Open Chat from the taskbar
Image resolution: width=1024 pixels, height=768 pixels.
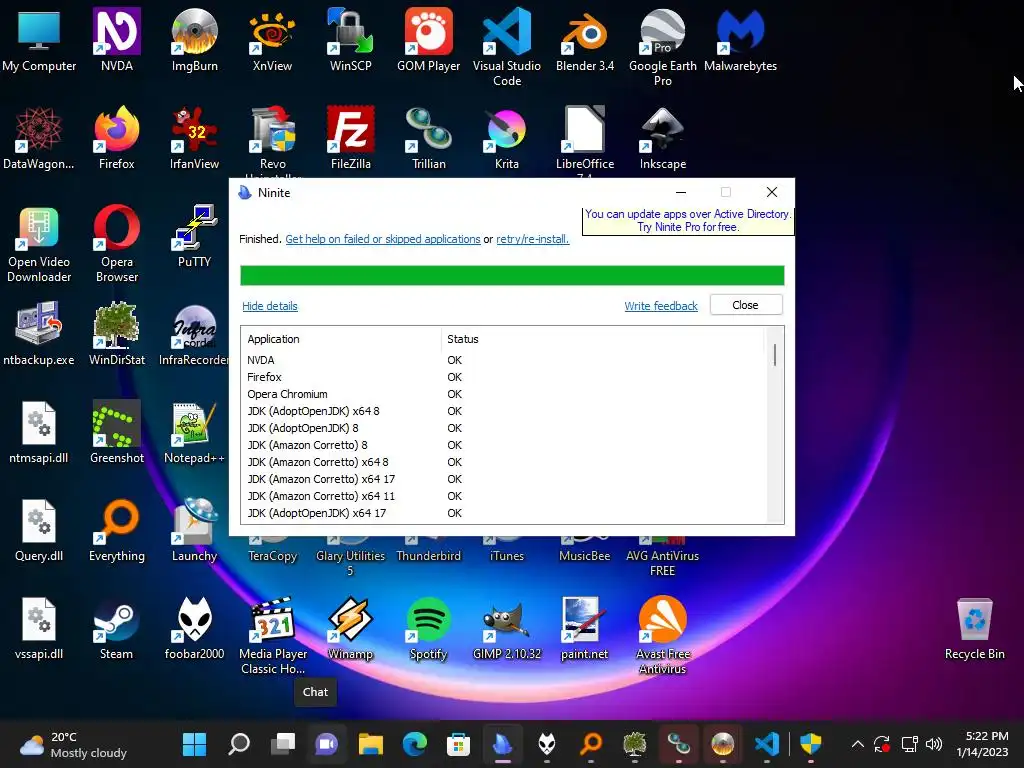(x=327, y=744)
